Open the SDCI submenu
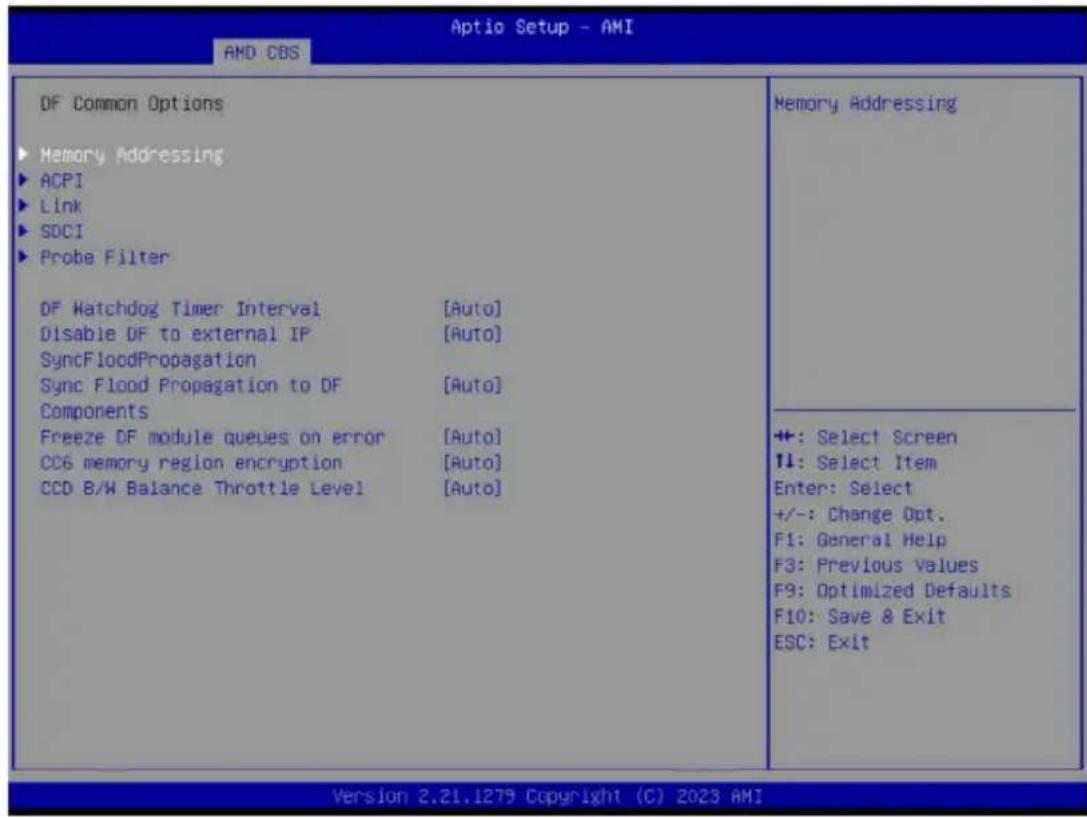Viewport: 1087px width, 818px height. point(61,232)
